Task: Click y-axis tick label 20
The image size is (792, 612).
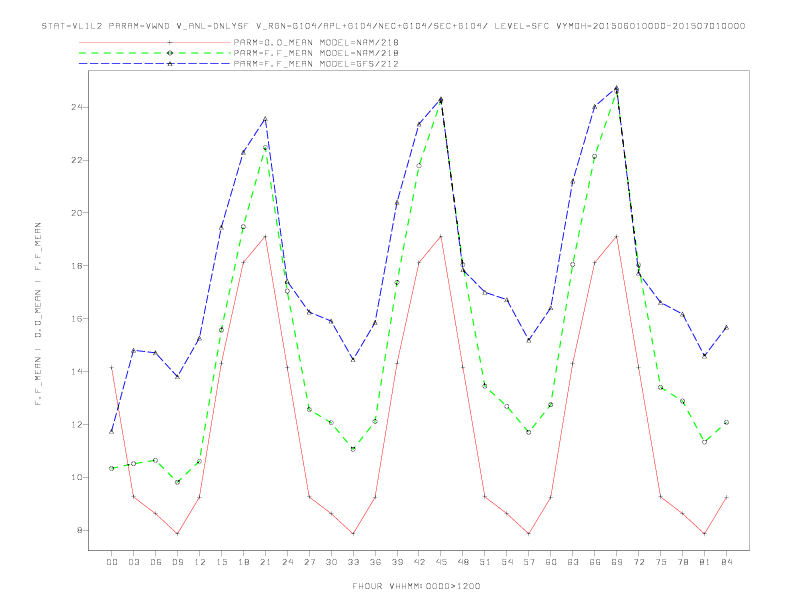Action: pos(77,213)
